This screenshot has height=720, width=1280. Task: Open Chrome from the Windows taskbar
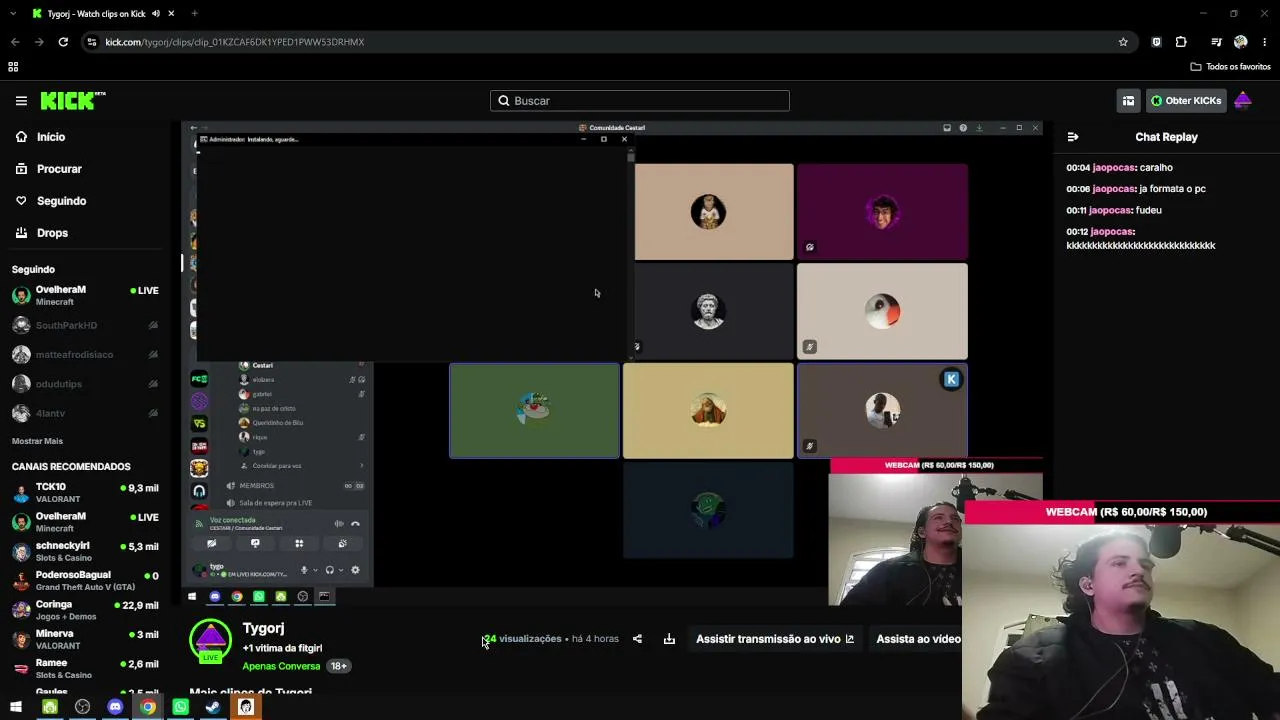point(148,707)
